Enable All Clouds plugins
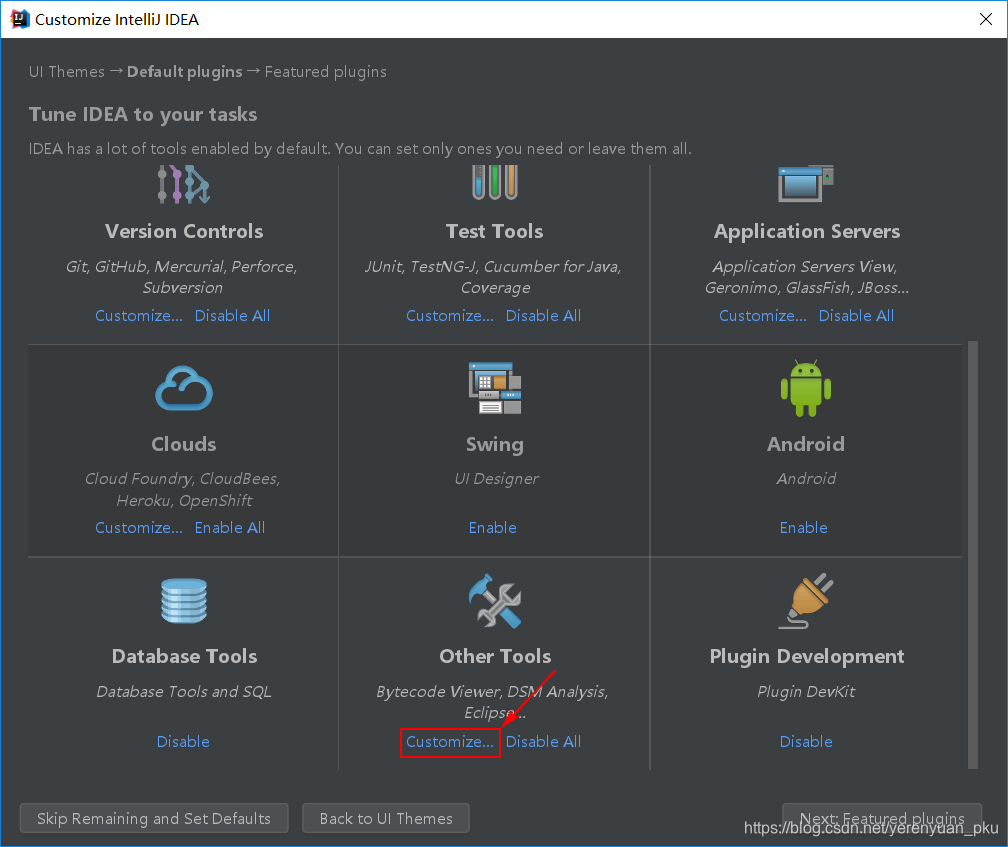Viewport: 1008px width, 847px height. point(230,528)
